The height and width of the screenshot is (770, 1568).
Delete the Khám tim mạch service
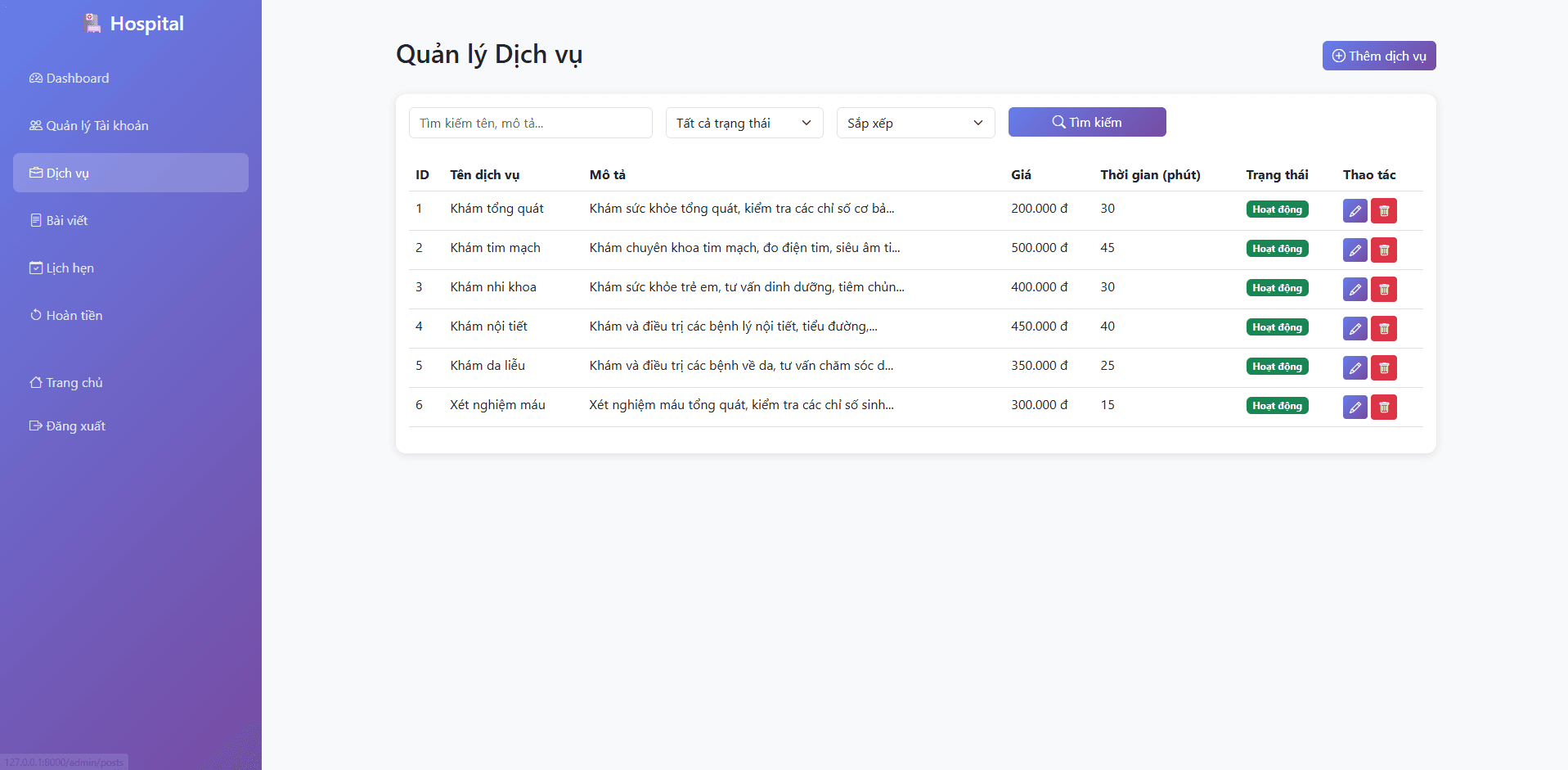point(1384,250)
